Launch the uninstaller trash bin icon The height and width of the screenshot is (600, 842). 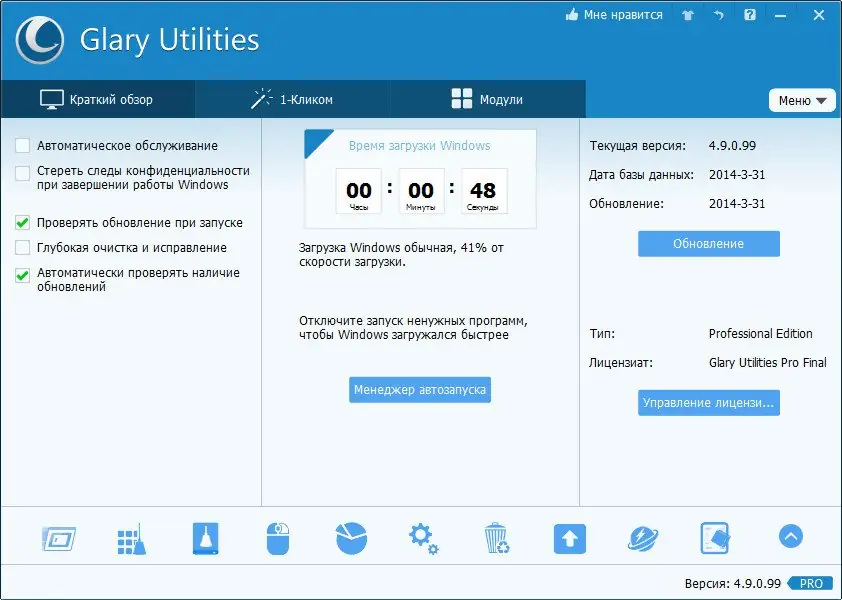tap(496, 537)
